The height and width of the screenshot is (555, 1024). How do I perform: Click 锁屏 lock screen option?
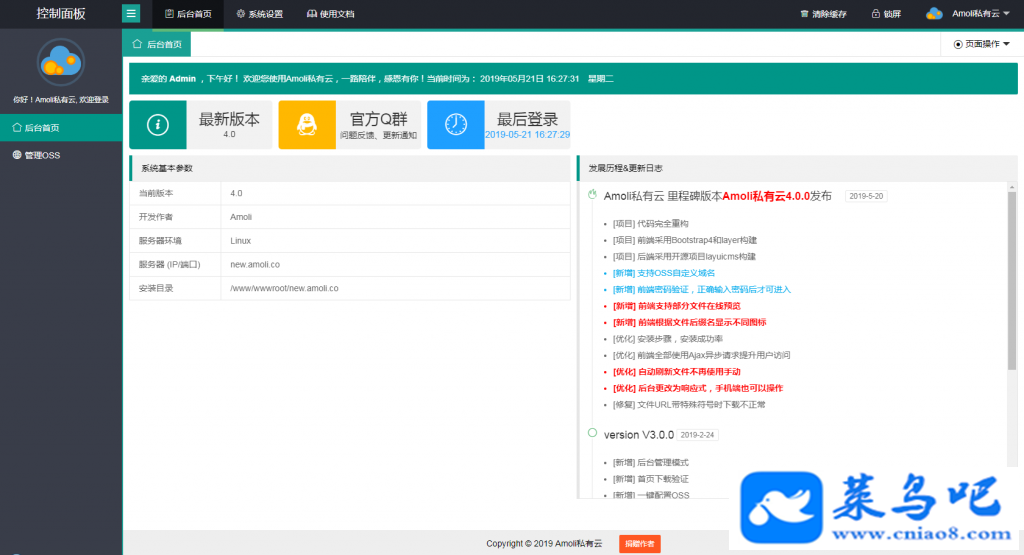tap(886, 14)
